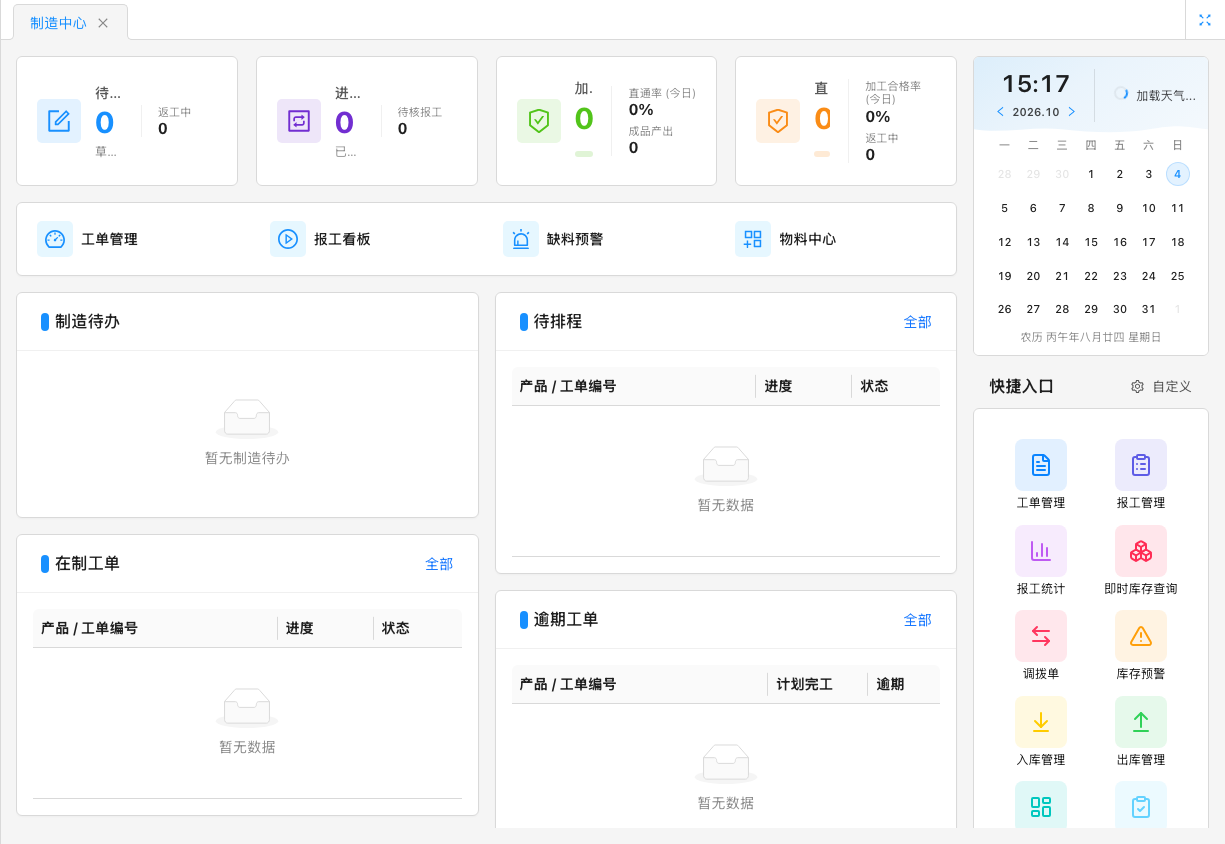View 全部 in the 待排程 panel

coord(917,322)
